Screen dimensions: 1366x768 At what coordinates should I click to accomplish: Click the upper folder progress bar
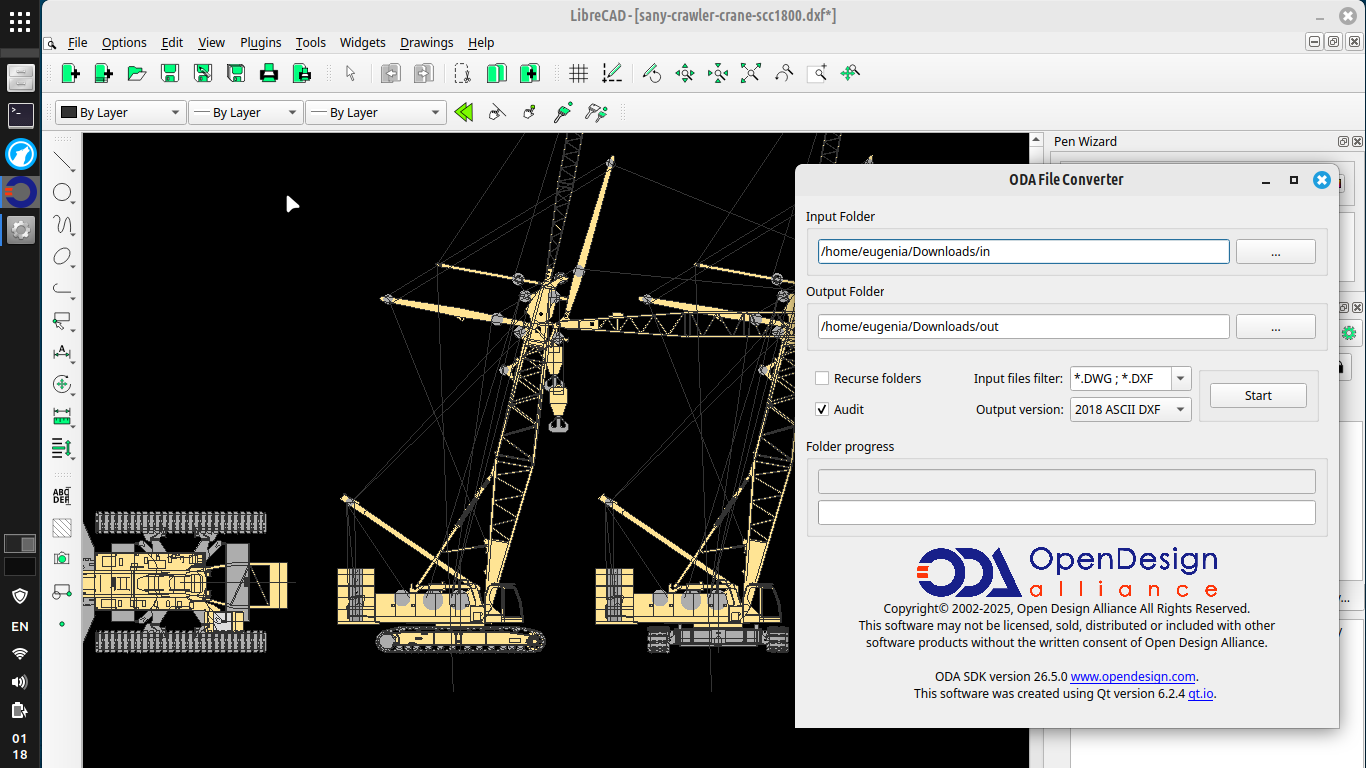click(x=1066, y=481)
